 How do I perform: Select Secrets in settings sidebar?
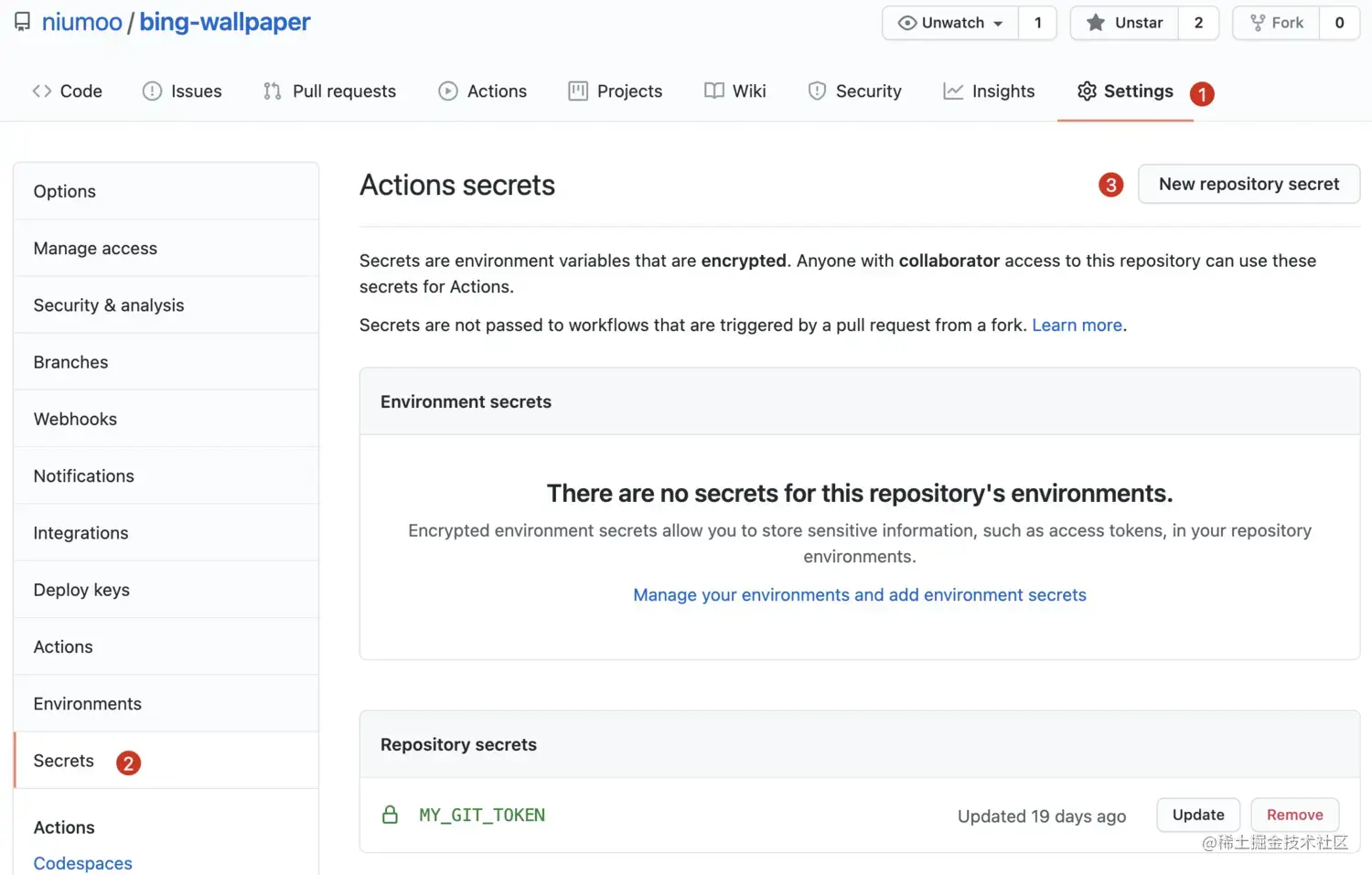coord(166,760)
